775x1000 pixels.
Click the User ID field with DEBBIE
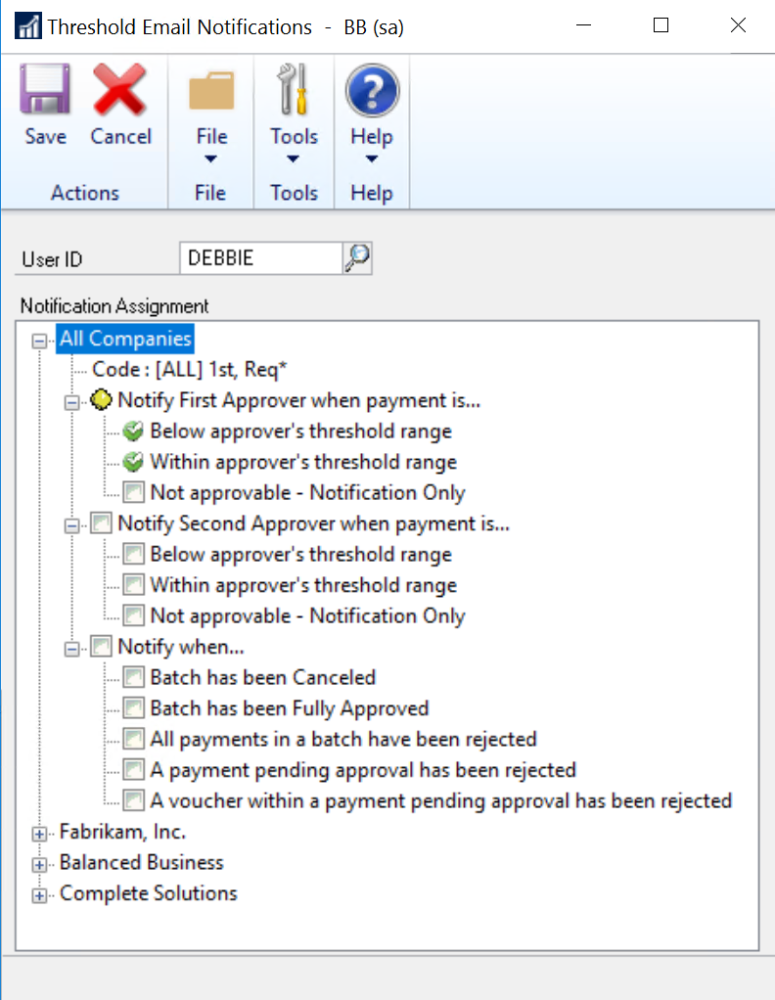click(x=261, y=258)
